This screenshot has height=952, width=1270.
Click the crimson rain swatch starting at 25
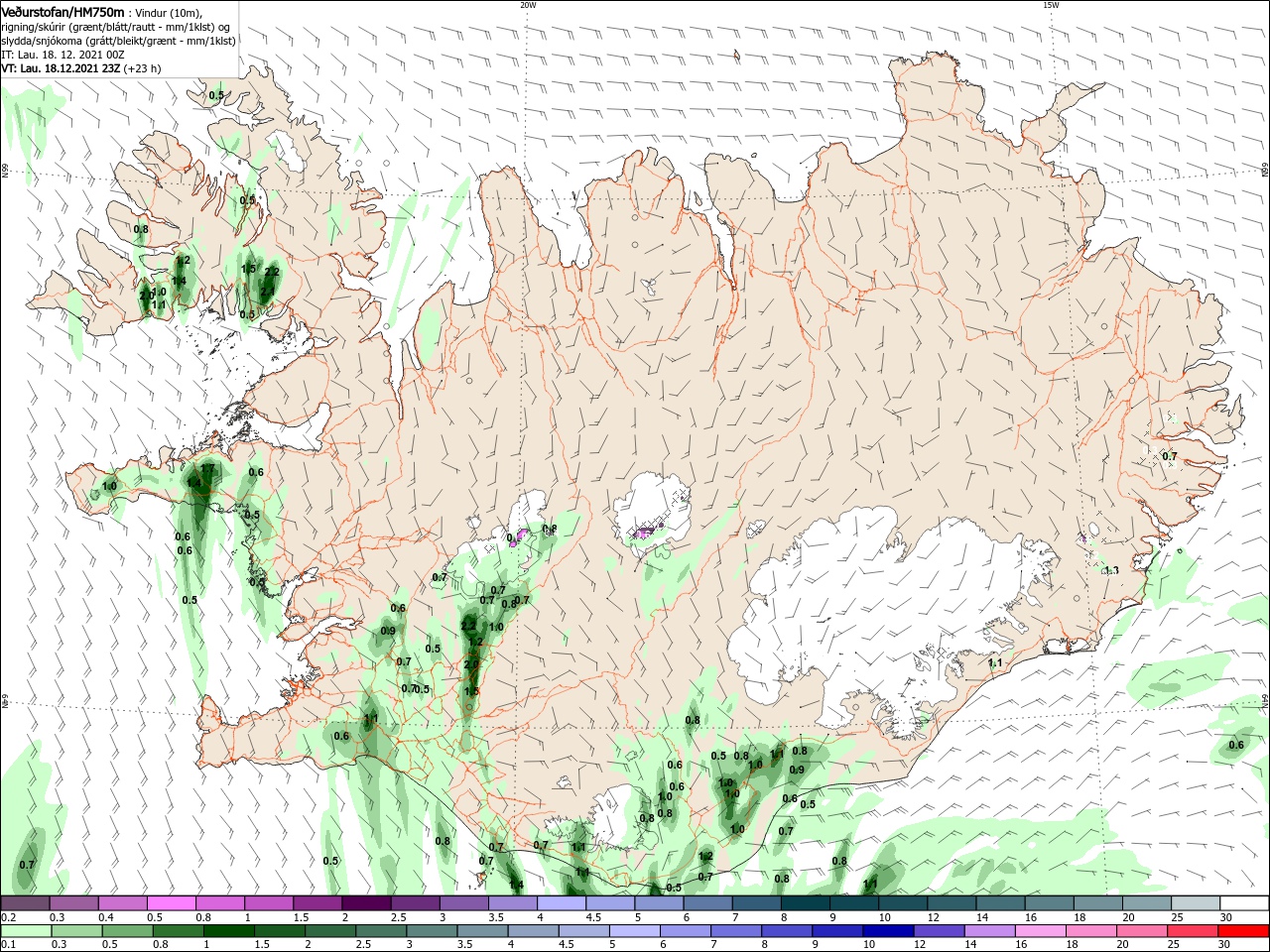pos(1194,932)
